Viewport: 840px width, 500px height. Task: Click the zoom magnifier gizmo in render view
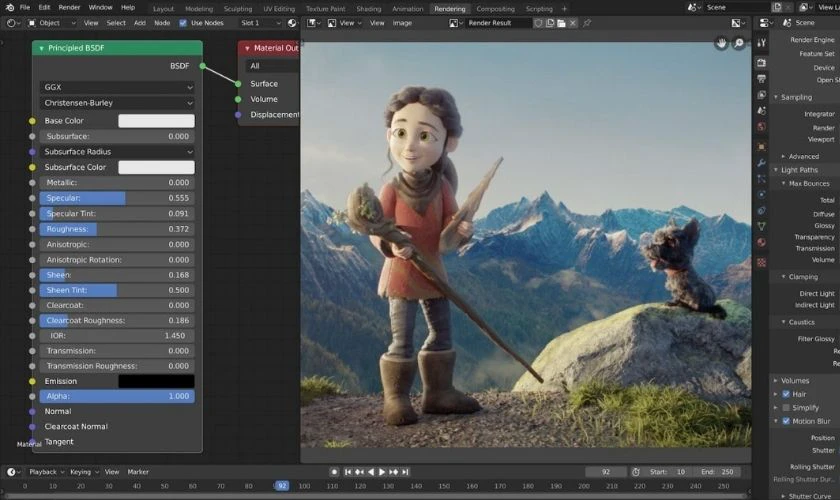tap(739, 43)
